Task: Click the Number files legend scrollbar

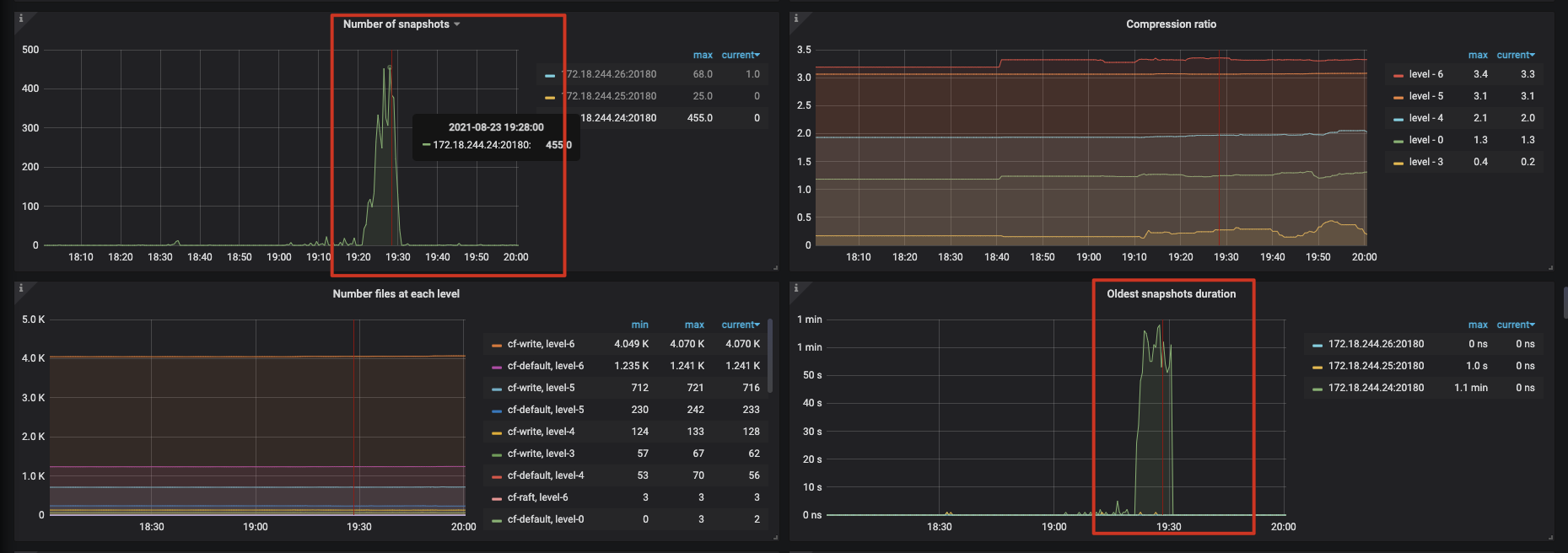Action: click(x=770, y=354)
